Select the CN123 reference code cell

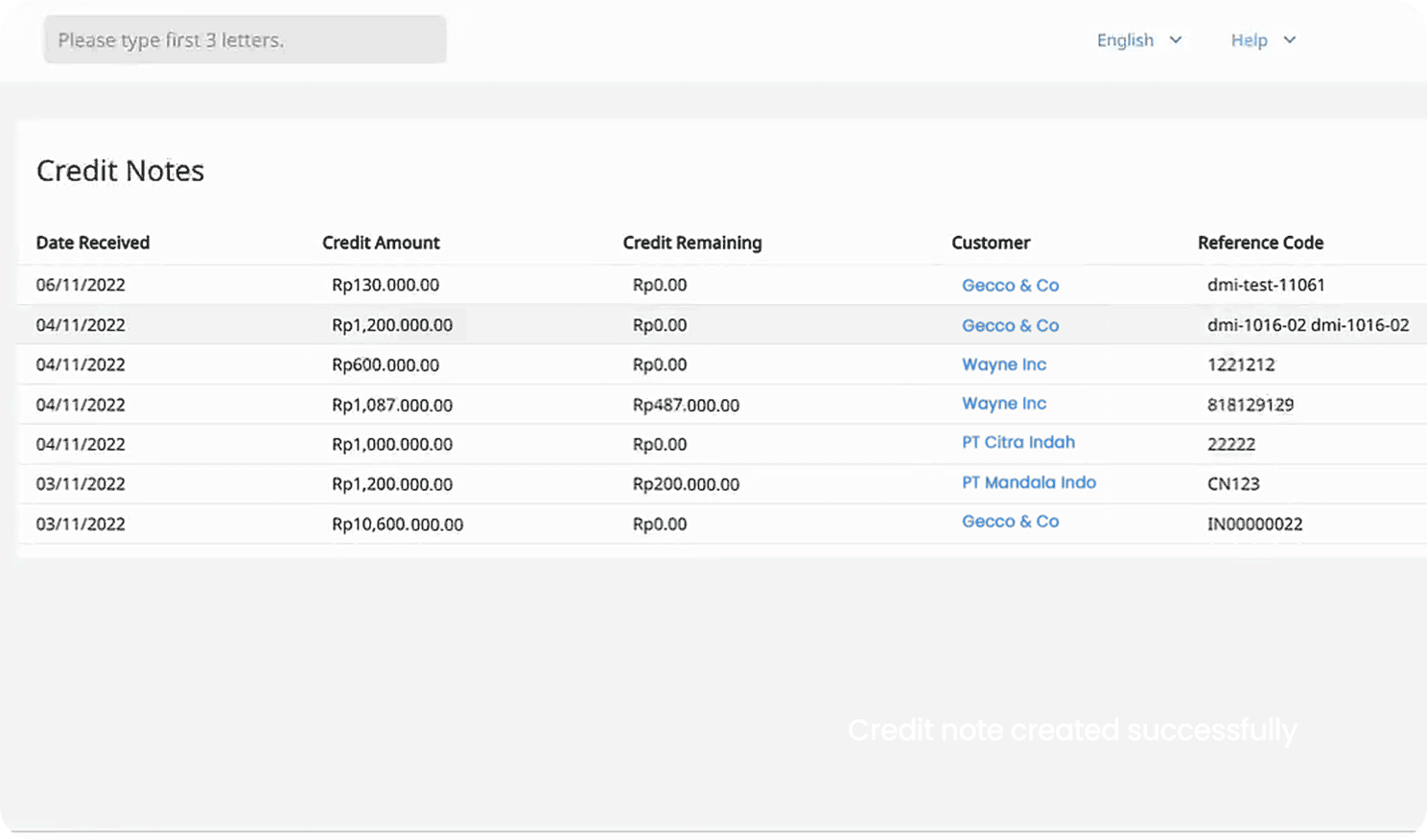pos(1233,484)
